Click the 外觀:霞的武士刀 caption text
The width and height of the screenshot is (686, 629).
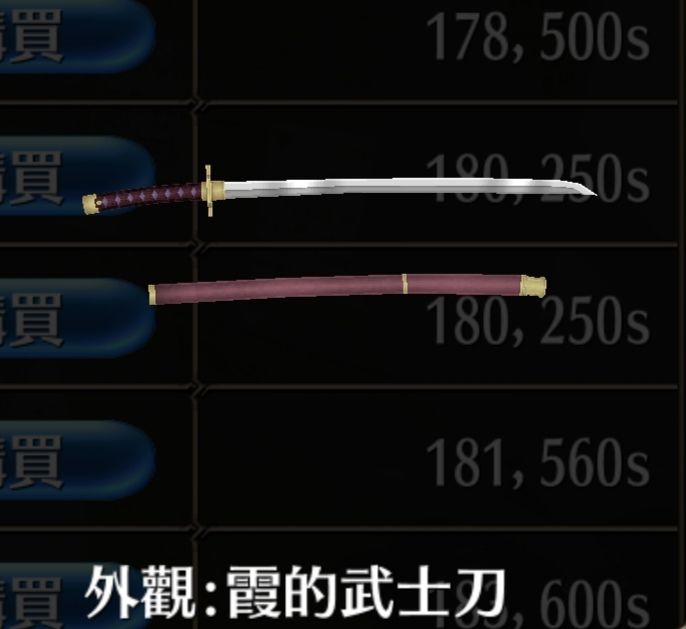295,591
